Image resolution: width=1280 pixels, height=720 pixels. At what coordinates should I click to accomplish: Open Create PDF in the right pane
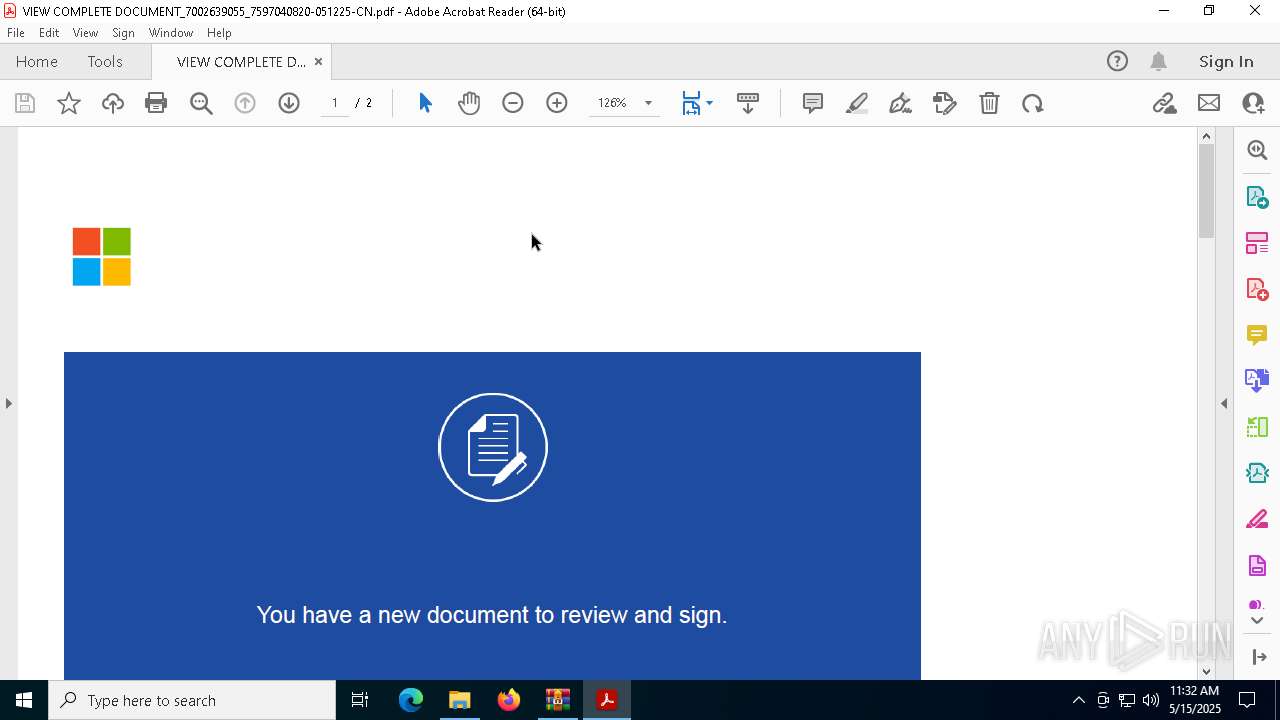(1257, 289)
